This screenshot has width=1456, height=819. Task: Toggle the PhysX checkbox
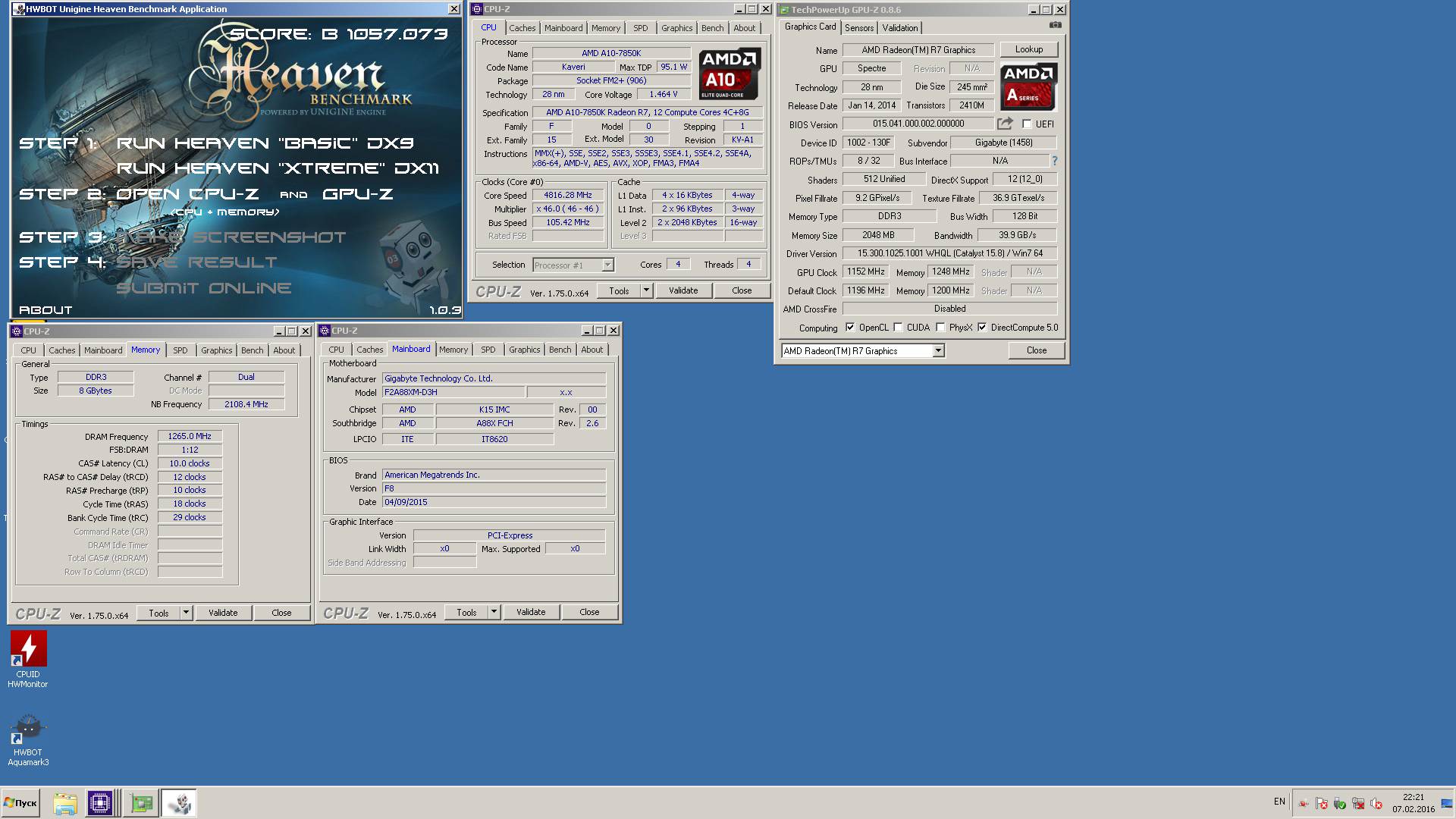[940, 328]
